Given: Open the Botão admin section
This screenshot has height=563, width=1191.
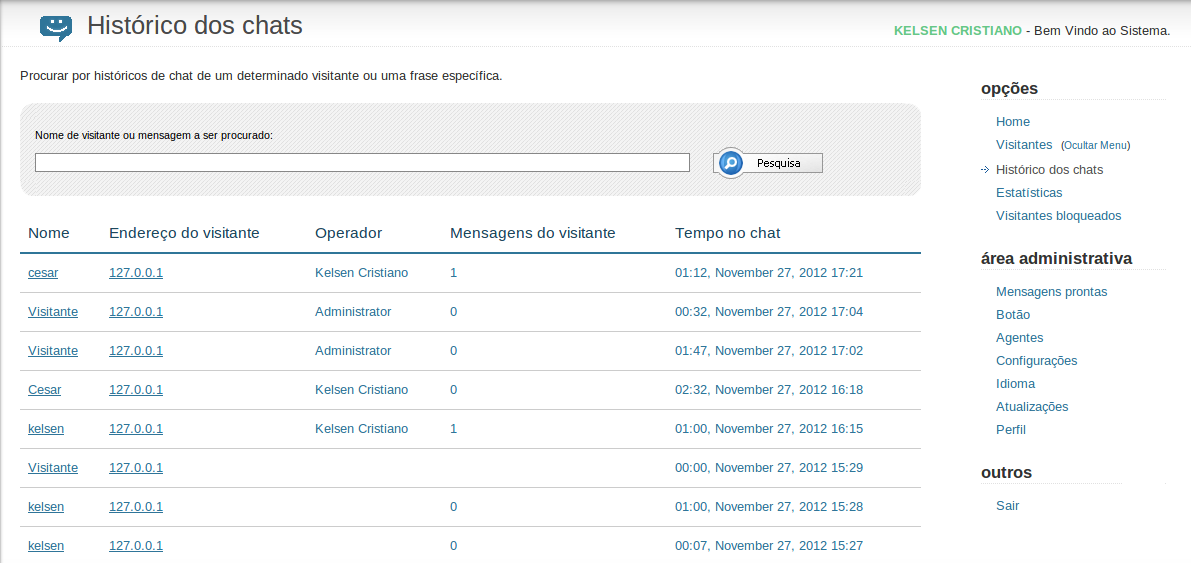Looking at the screenshot, I should [x=1013, y=315].
